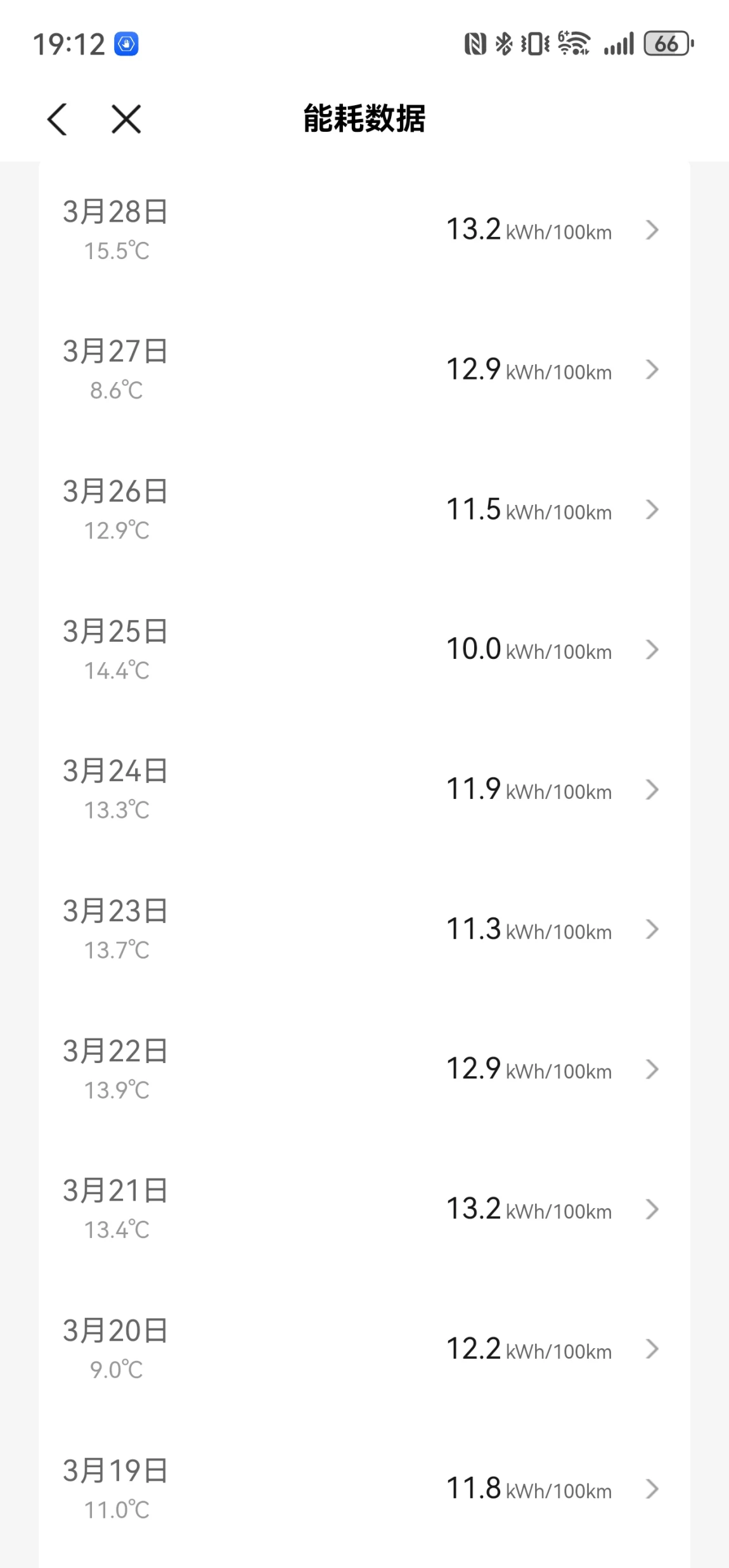The image size is (729, 1568).
Task: Tap the blue hand app icon
Action: pos(126,44)
